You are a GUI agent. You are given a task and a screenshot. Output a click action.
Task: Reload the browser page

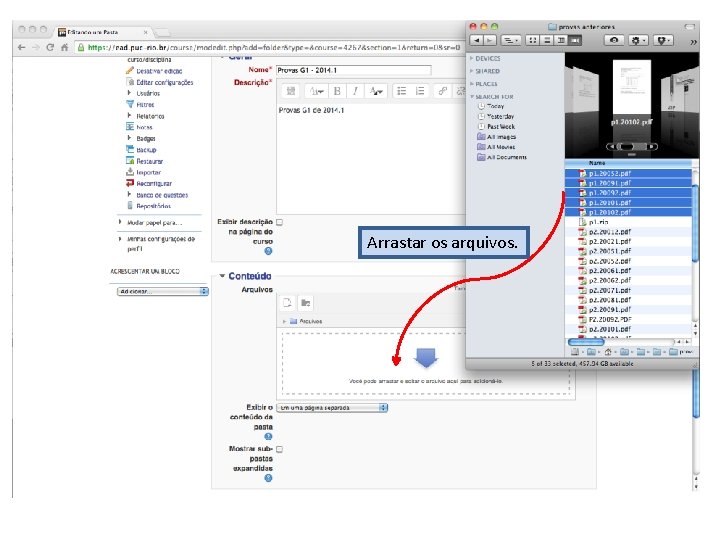pyautogui.click(x=50, y=47)
